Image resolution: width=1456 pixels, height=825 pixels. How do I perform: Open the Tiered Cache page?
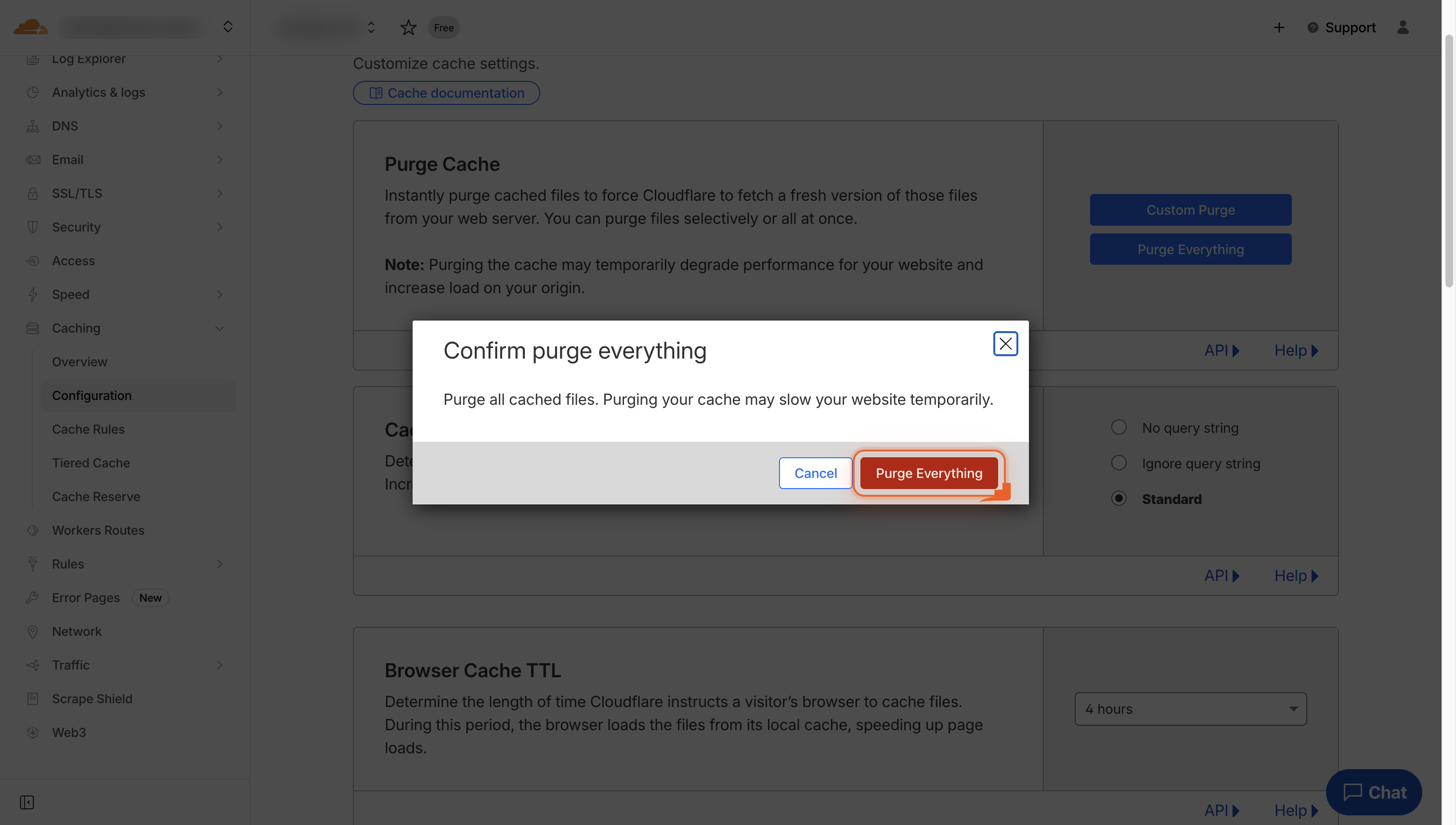91,463
